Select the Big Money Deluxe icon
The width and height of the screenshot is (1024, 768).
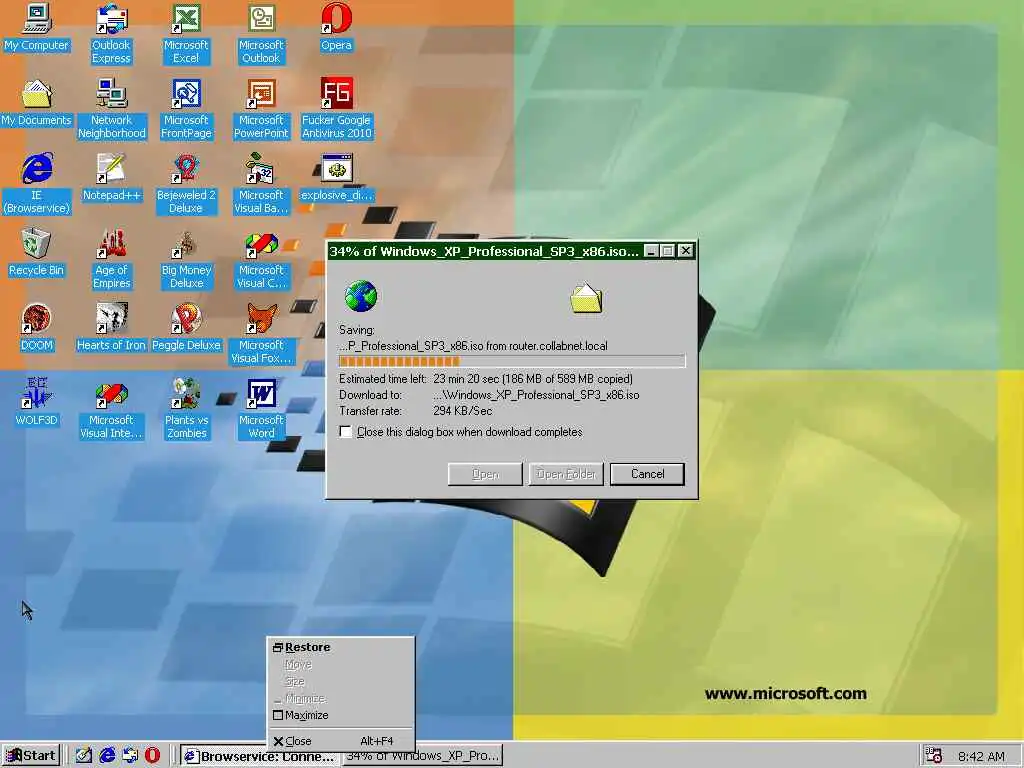coord(186,259)
